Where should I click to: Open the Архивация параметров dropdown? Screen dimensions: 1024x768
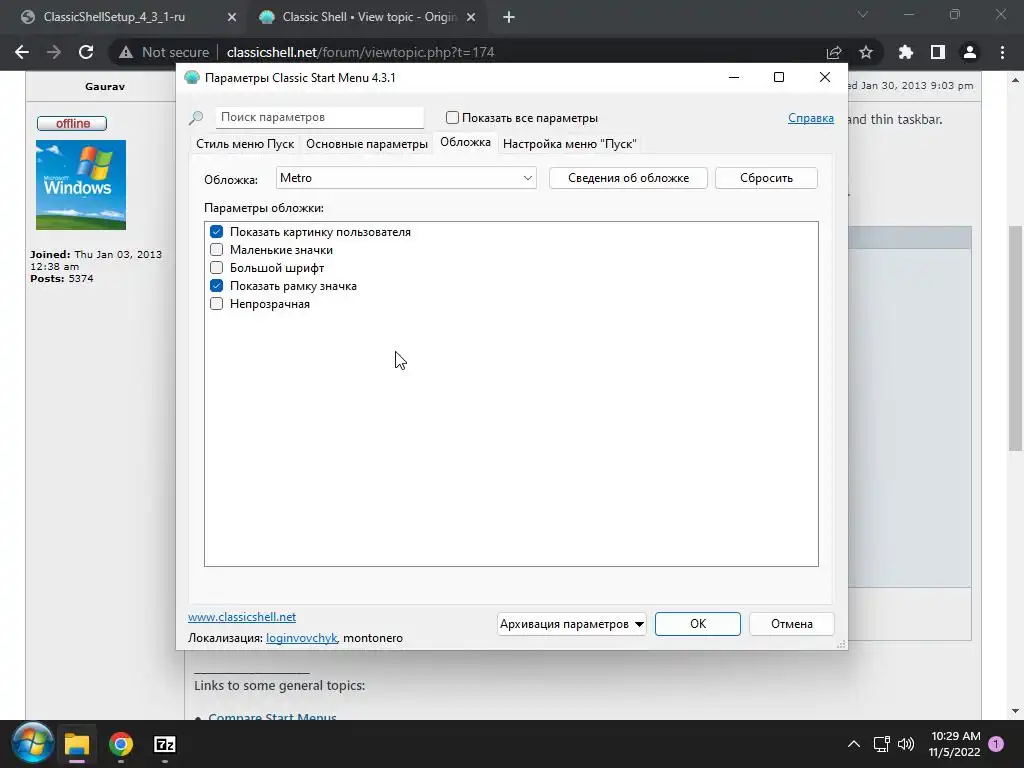pyautogui.click(x=571, y=624)
